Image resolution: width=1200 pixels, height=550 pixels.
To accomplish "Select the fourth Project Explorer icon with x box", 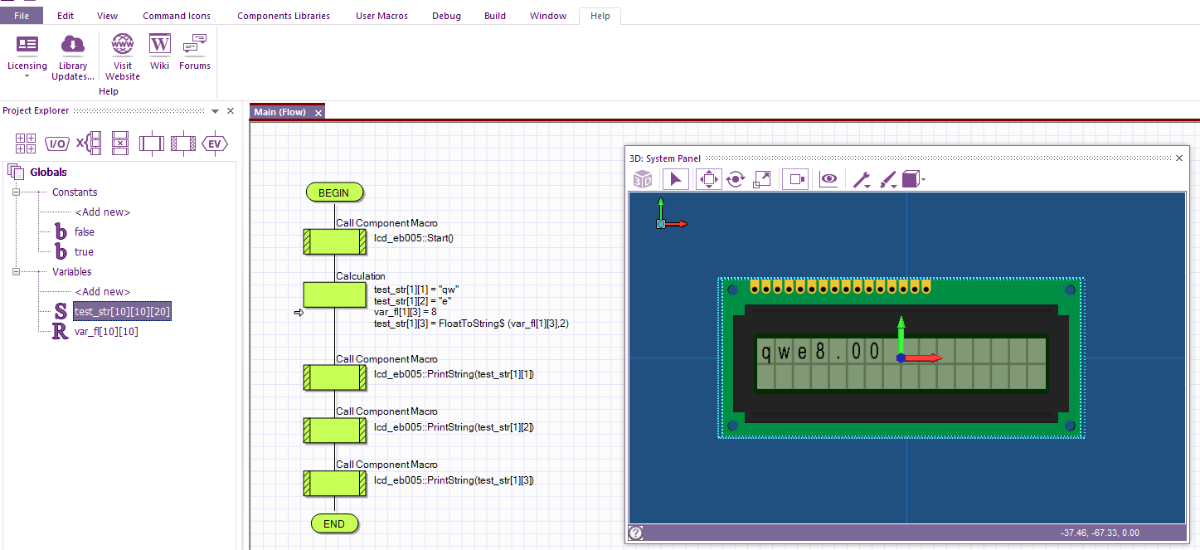I will (x=120, y=143).
